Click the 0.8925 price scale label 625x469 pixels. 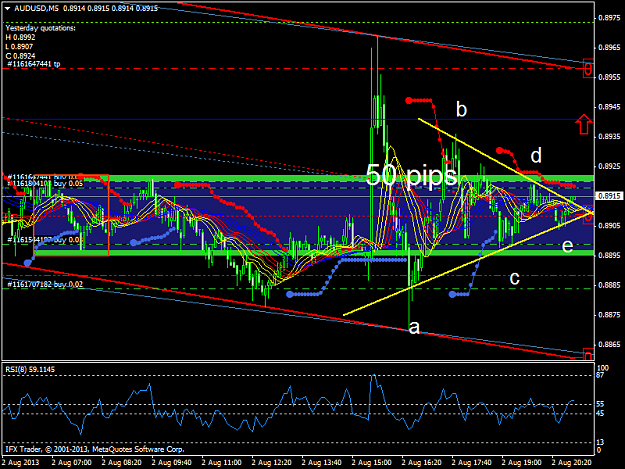pos(609,166)
